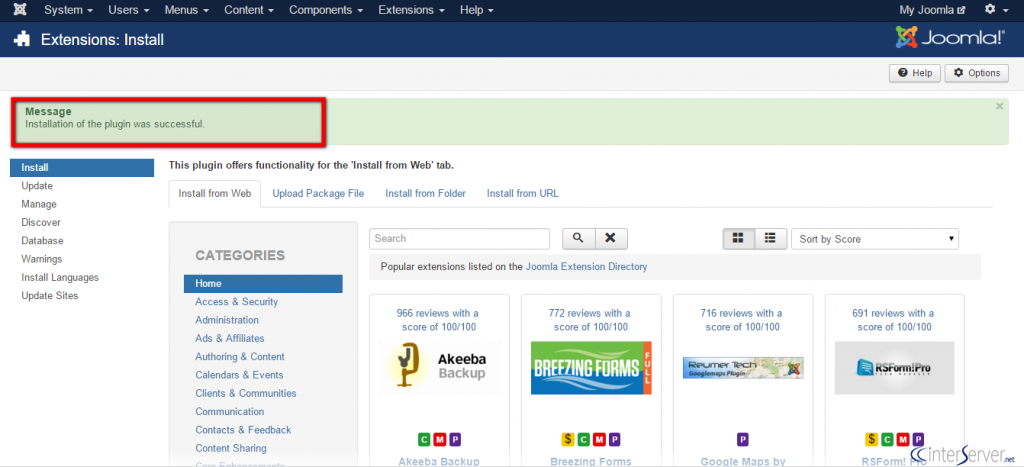Click green C badge on RSForm! Pro card

pos(887,440)
